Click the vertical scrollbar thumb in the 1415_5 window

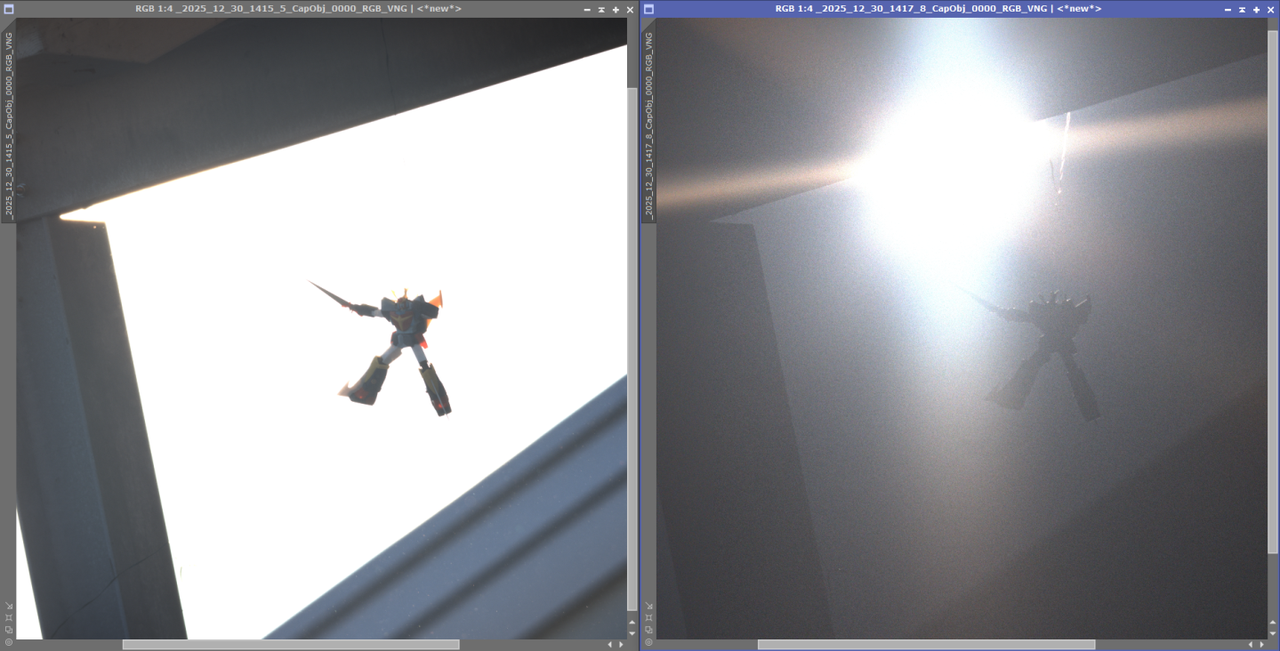(x=632, y=350)
